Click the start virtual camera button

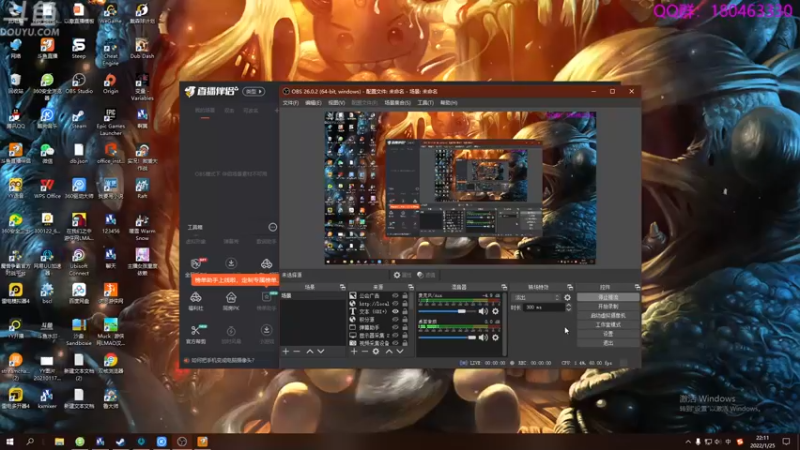(608, 315)
